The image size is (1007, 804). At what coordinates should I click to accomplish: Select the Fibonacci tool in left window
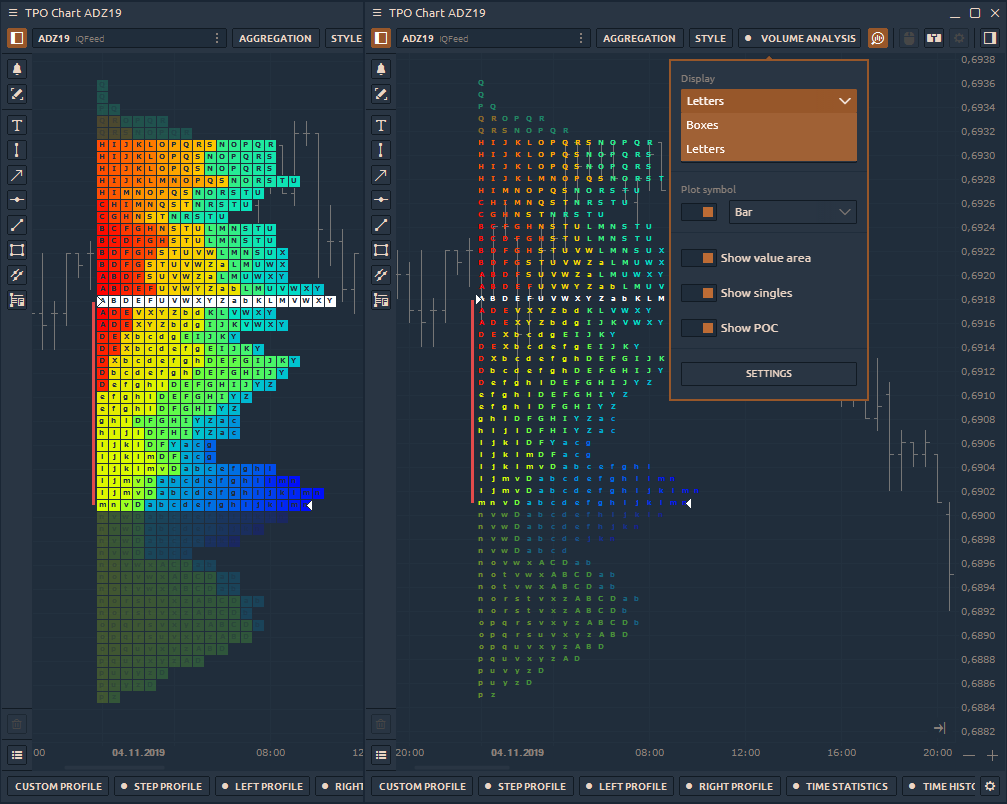(17, 275)
